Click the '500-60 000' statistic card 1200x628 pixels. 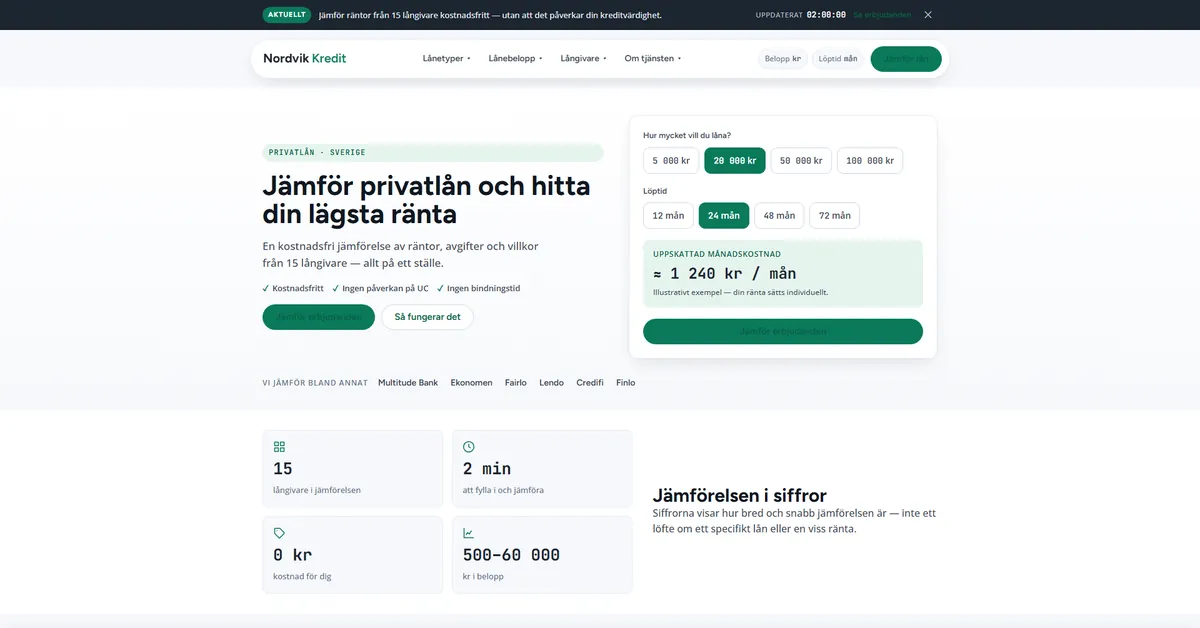[542, 554]
